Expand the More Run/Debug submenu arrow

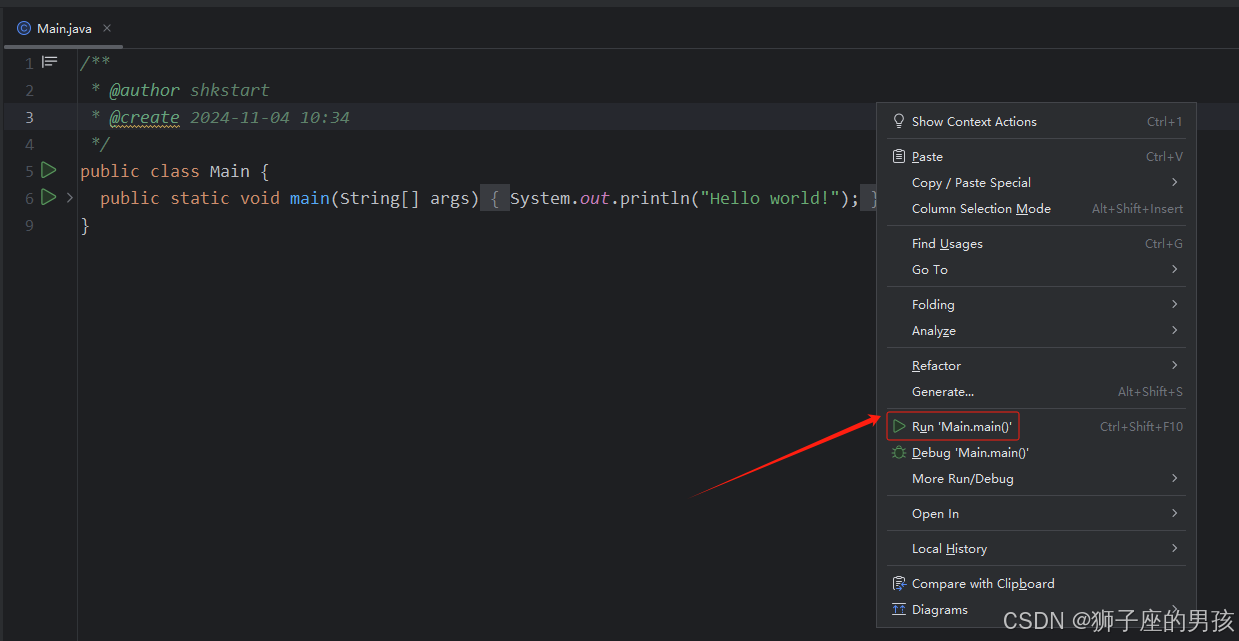(1174, 478)
